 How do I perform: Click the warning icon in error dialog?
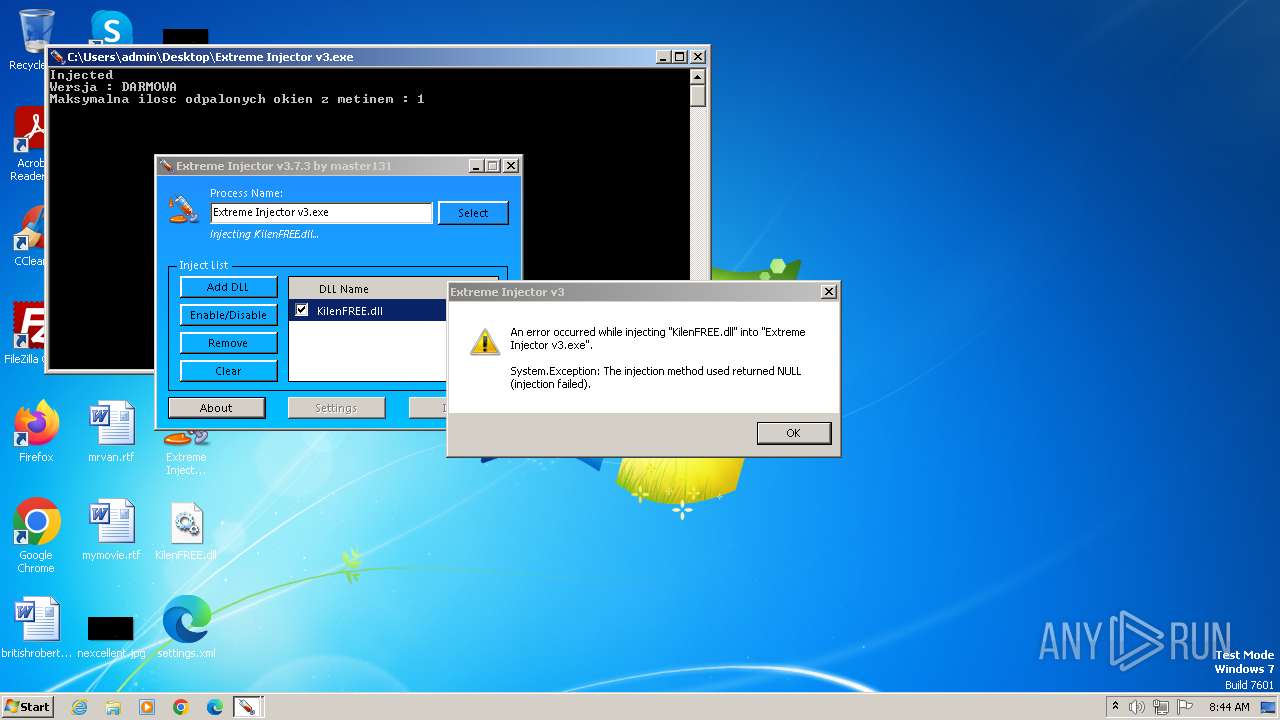pos(485,342)
